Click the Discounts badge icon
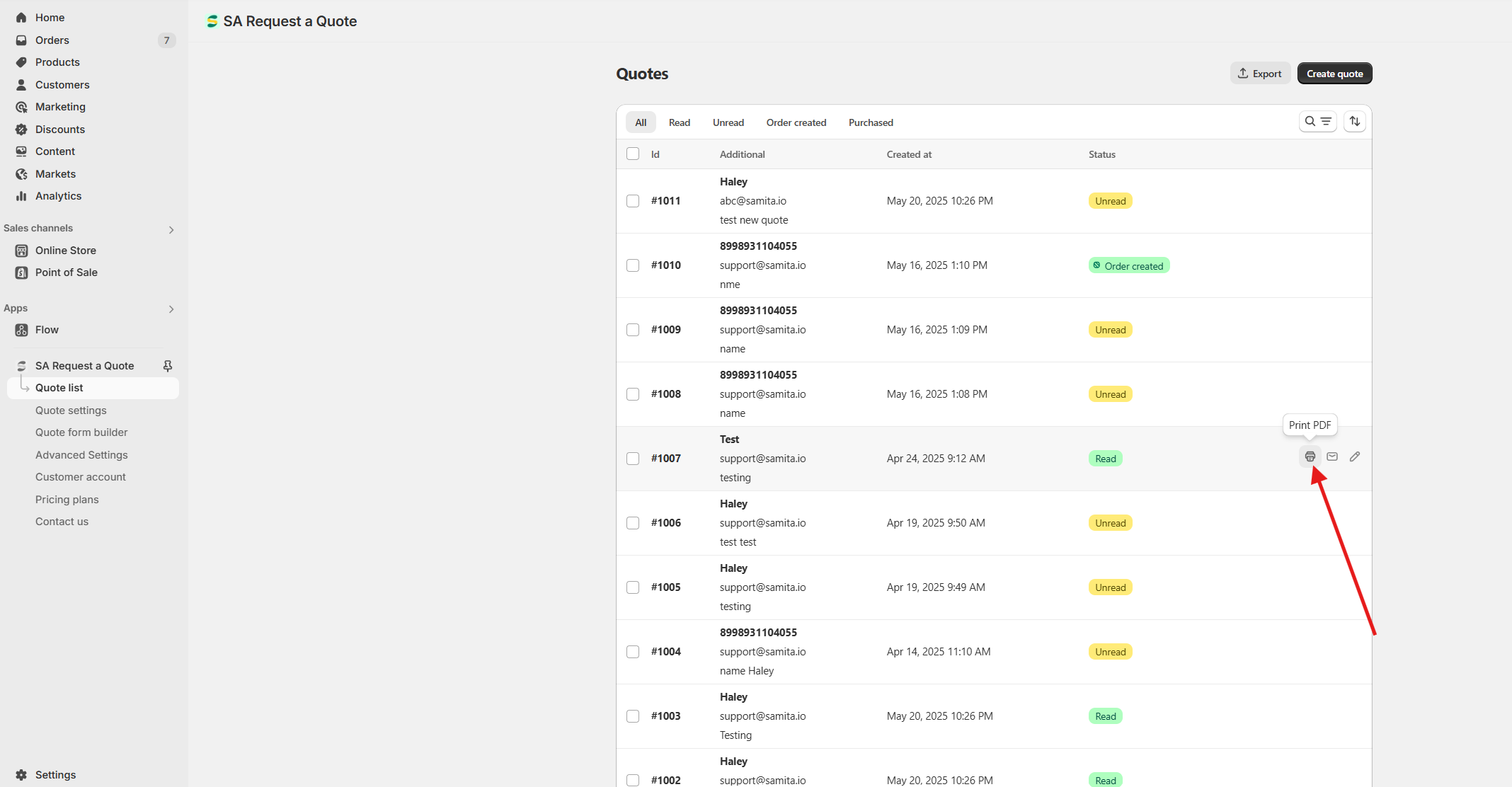1512x787 pixels. (x=21, y=130)
